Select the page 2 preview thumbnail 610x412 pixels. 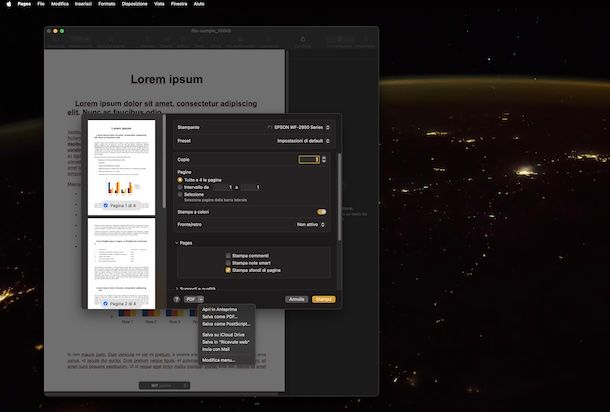pos(121,263)
